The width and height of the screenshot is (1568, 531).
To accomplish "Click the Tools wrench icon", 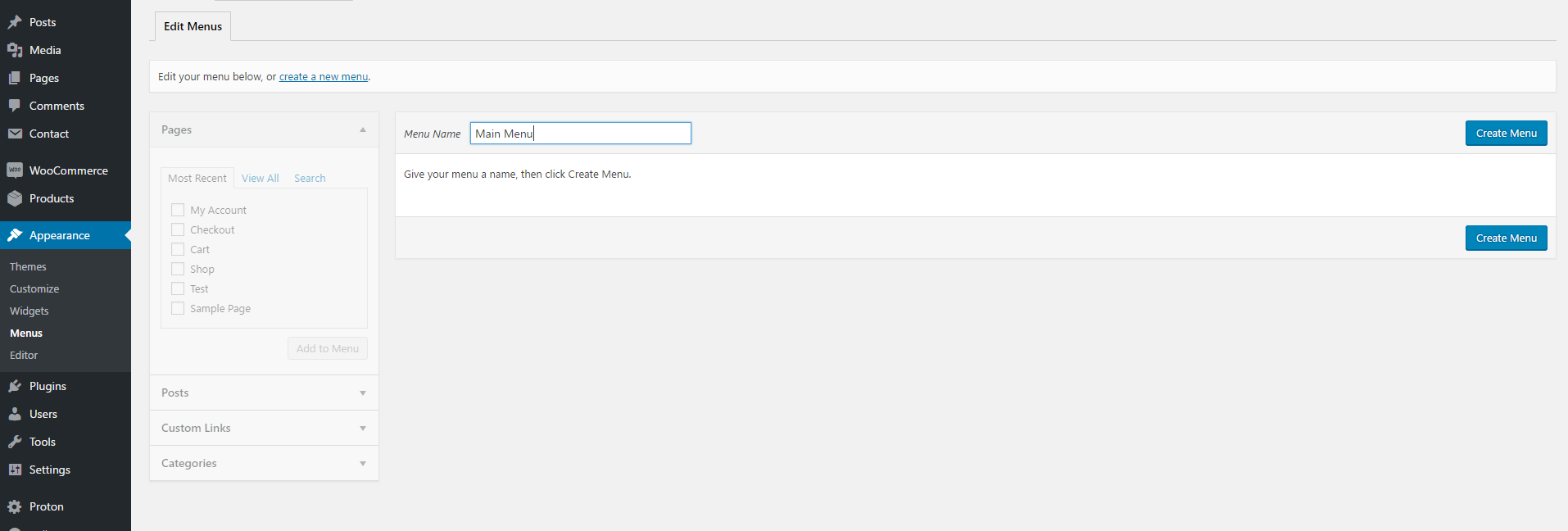I will pos(15,442).
